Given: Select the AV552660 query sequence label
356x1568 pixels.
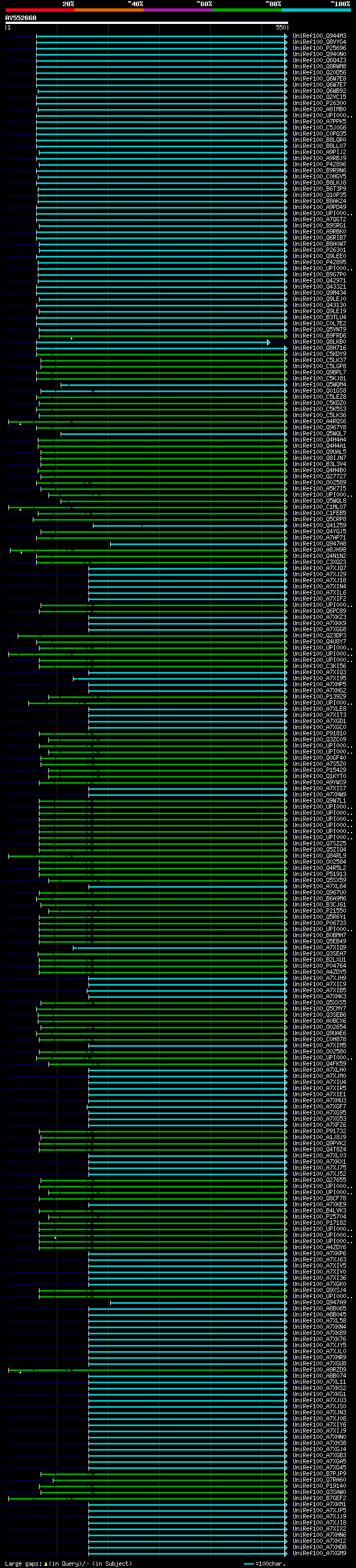Looking at the screenshot, I should point(21,18).
